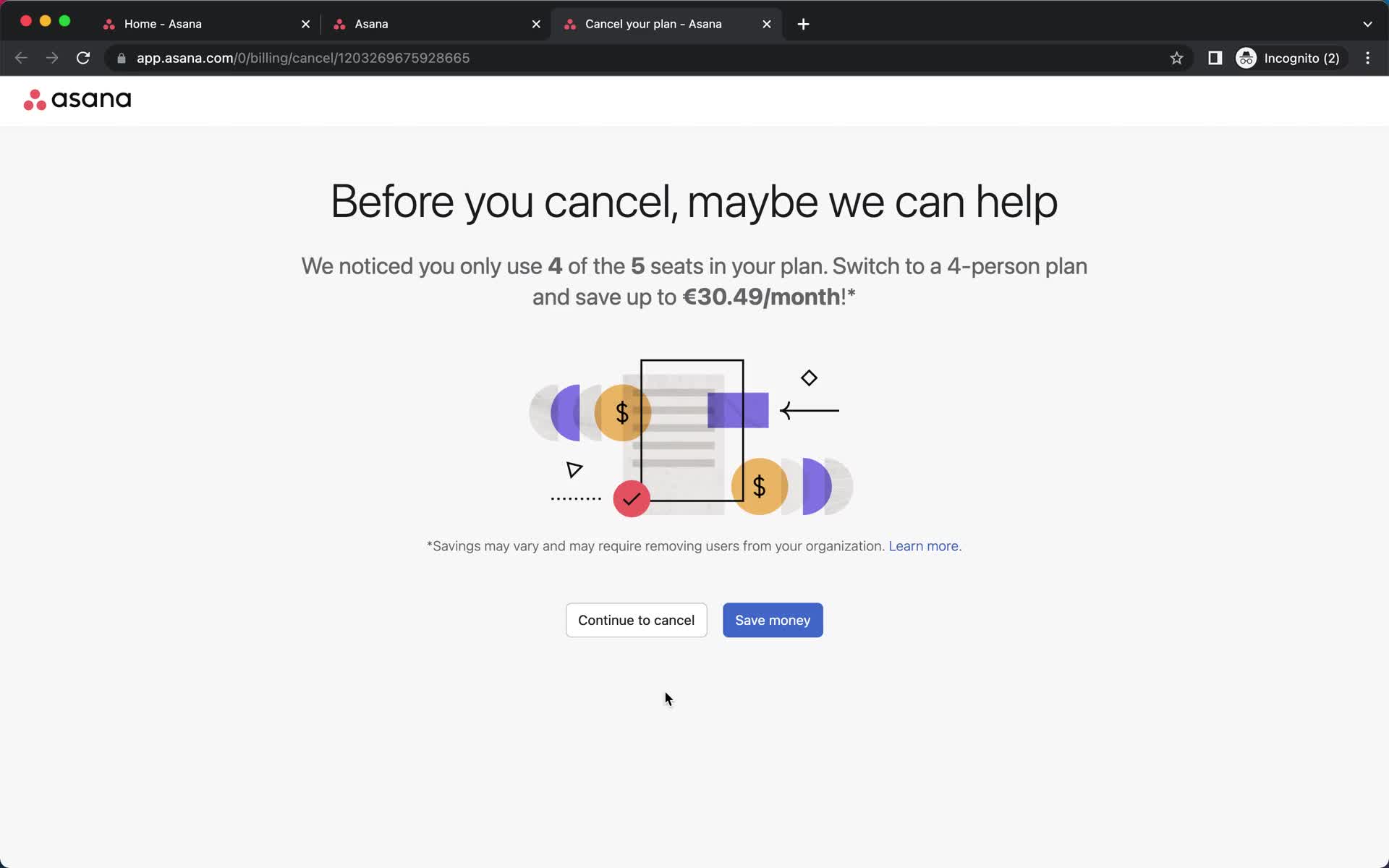The image size is (1389, 868).
Task: Click the bookmark star icon
Action: 1177,58
